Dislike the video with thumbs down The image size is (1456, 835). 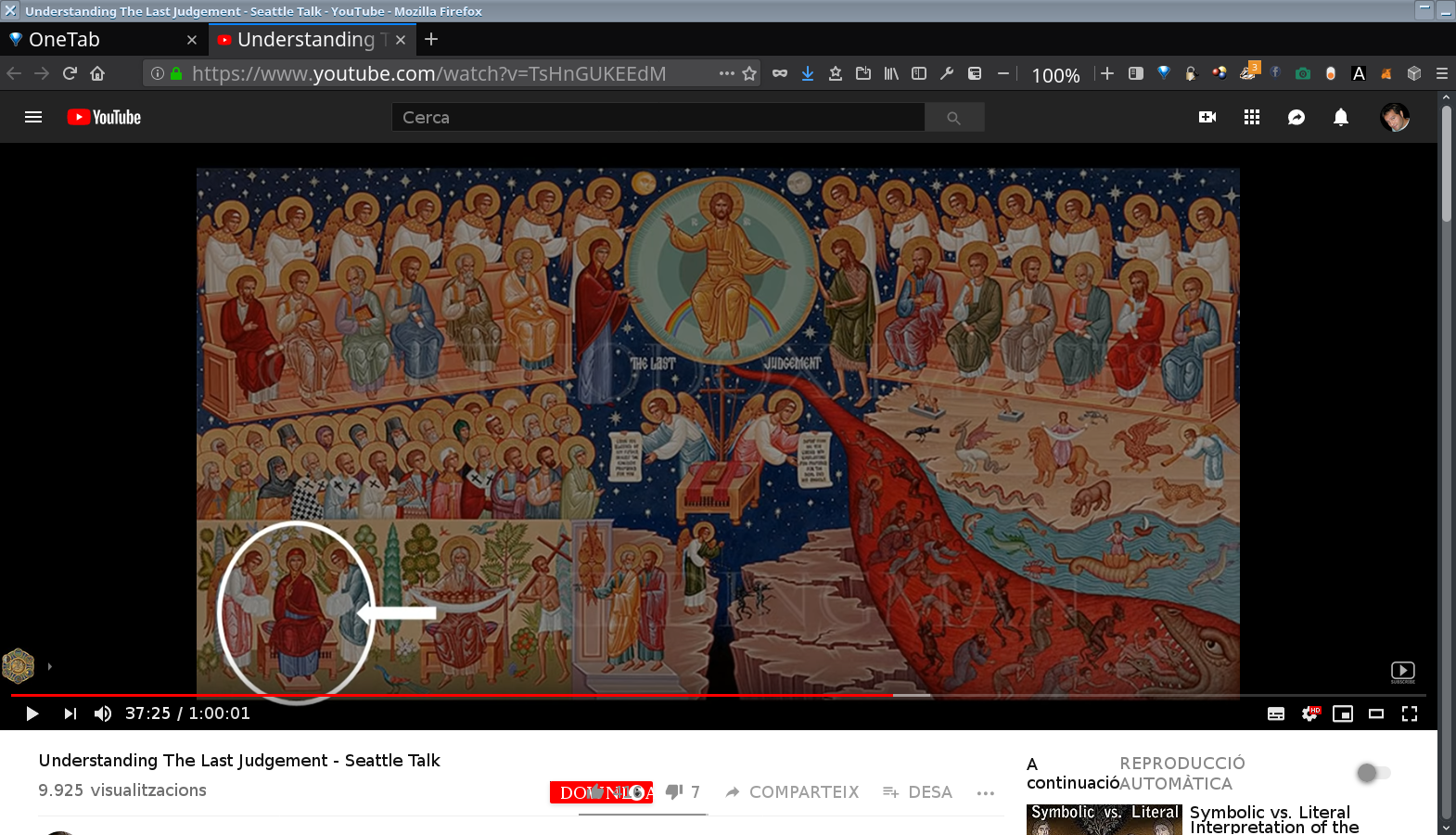(674, 791)
